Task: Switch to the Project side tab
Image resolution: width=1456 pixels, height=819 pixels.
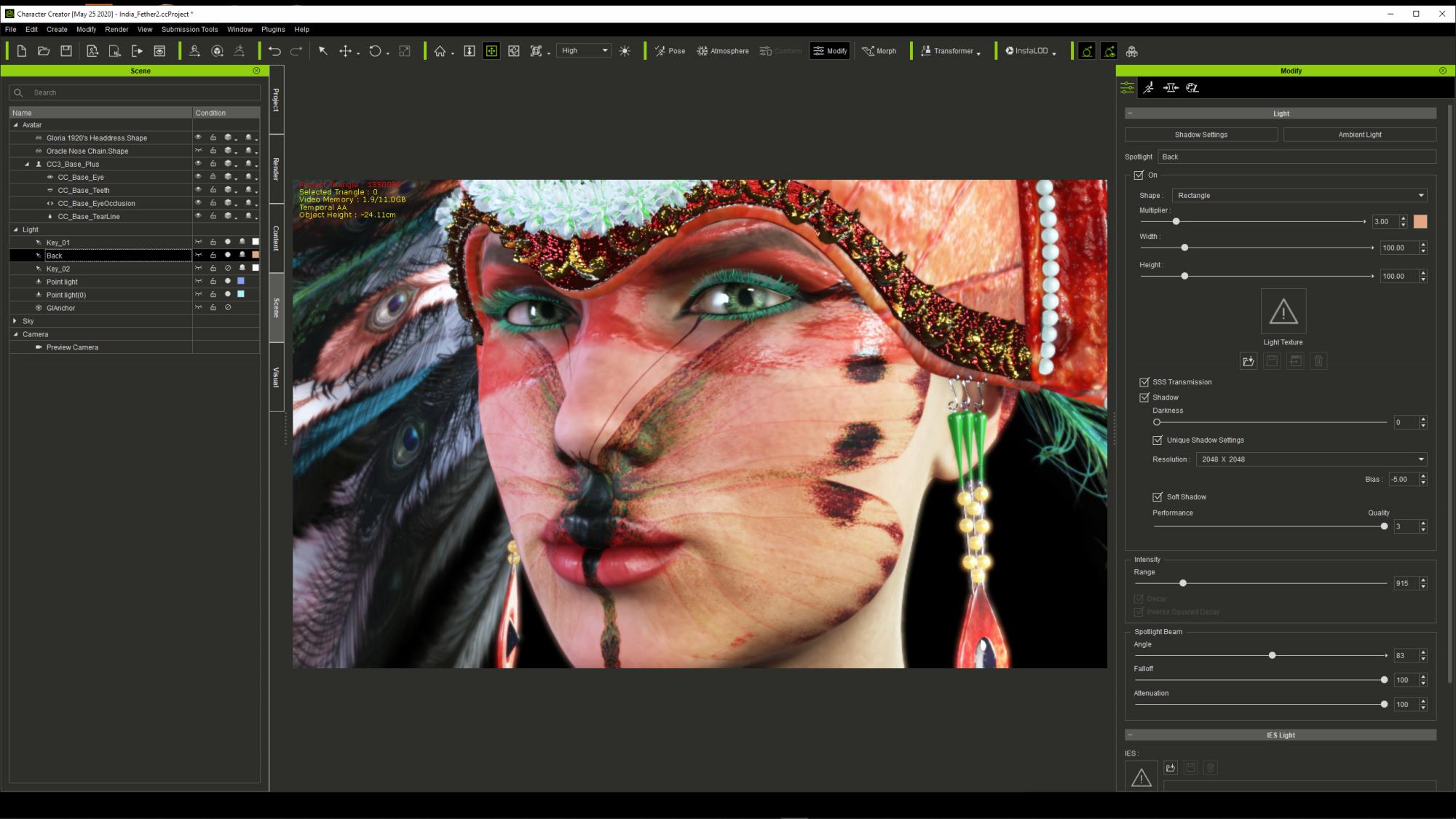Action: point(277,100)
